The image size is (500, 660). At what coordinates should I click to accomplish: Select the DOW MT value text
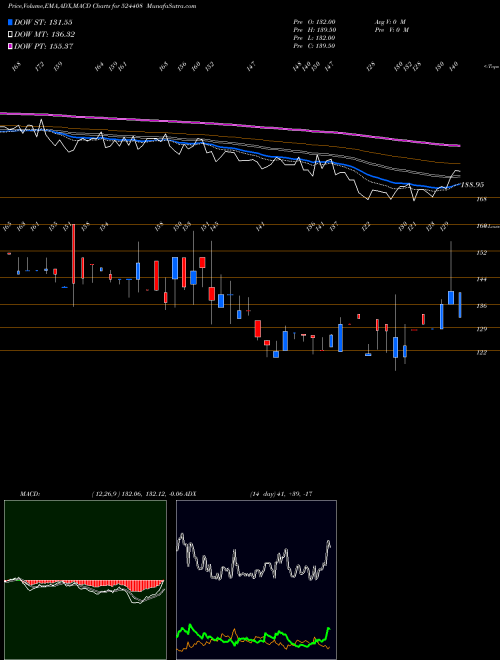[62, 34]
